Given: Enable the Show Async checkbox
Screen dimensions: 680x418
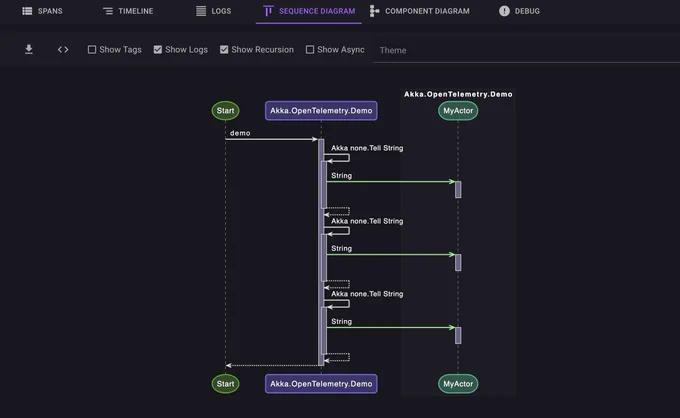Looking at the screenshot, I should (310, 49).
